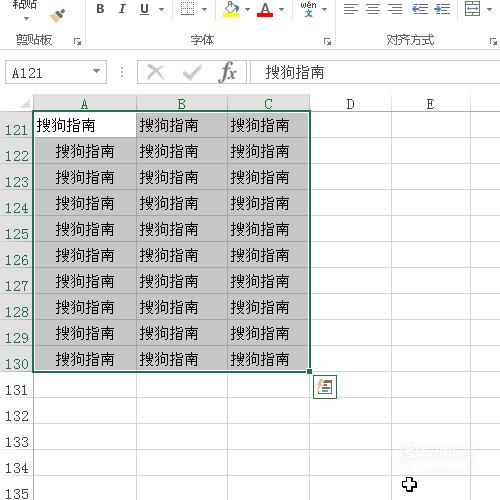Open Alignment dialog launcher
The width and height of the screenshot is (500, 500).
[493, 41]
